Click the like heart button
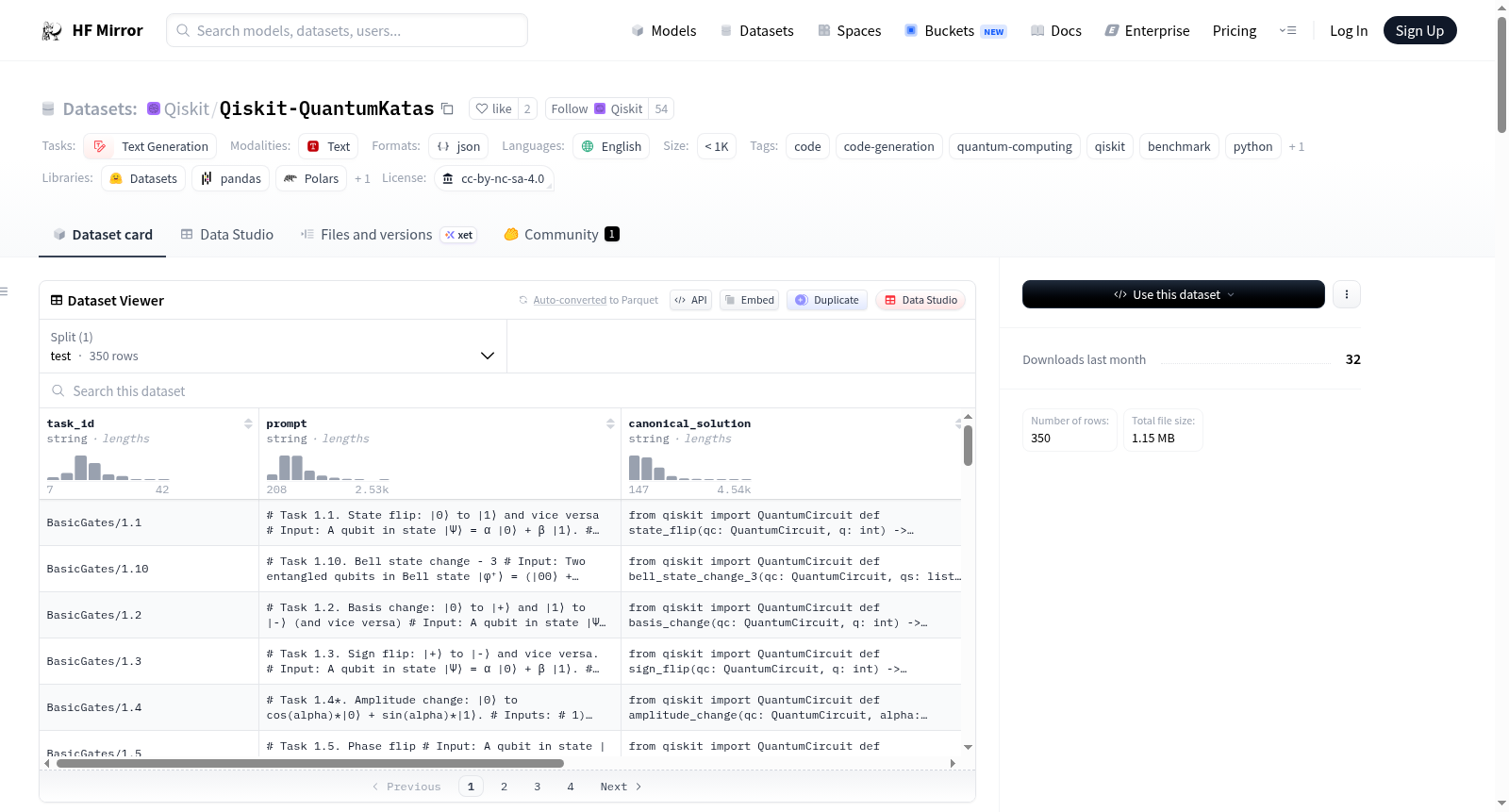 (494, 108)
